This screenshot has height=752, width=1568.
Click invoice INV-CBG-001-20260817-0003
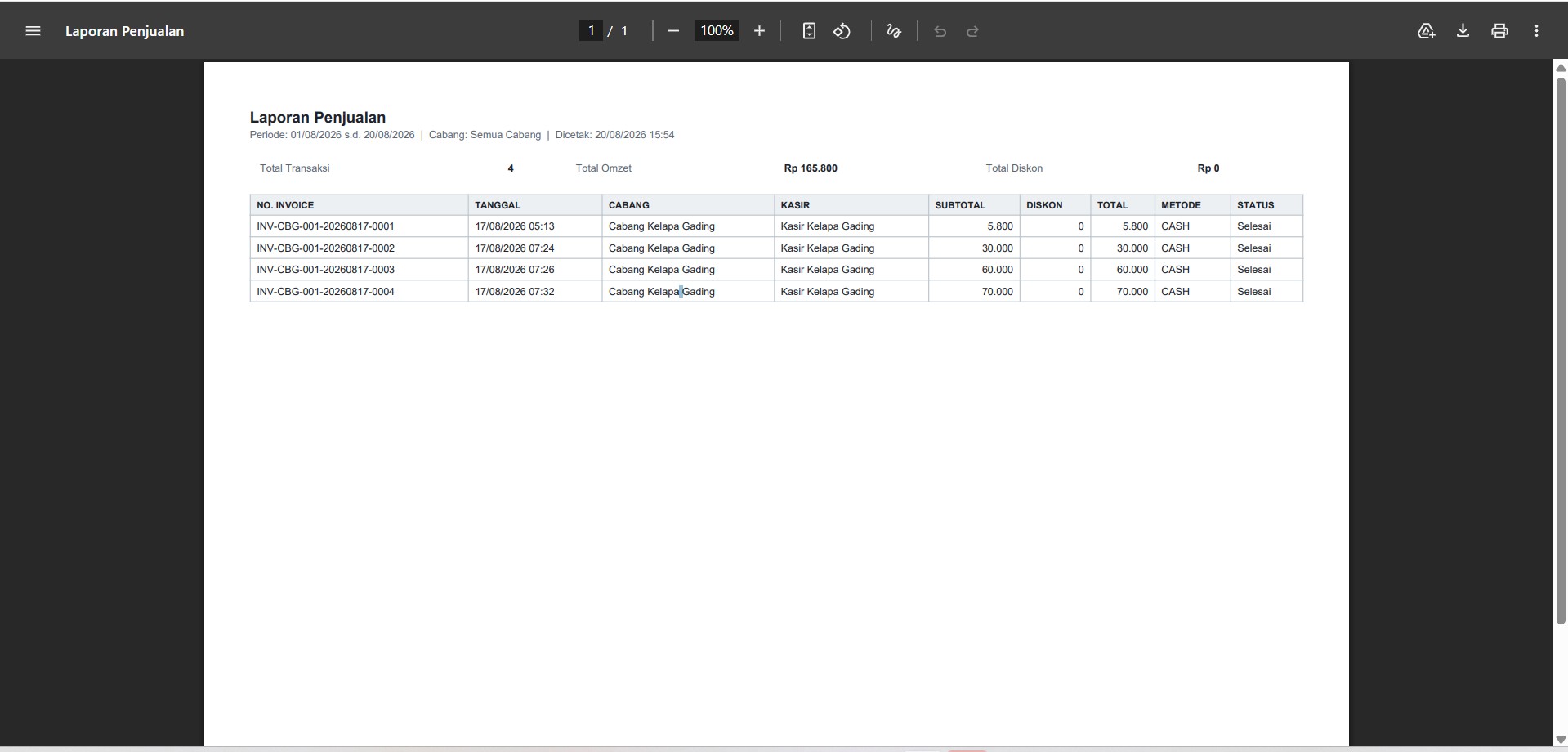click(x=325, y=270)
